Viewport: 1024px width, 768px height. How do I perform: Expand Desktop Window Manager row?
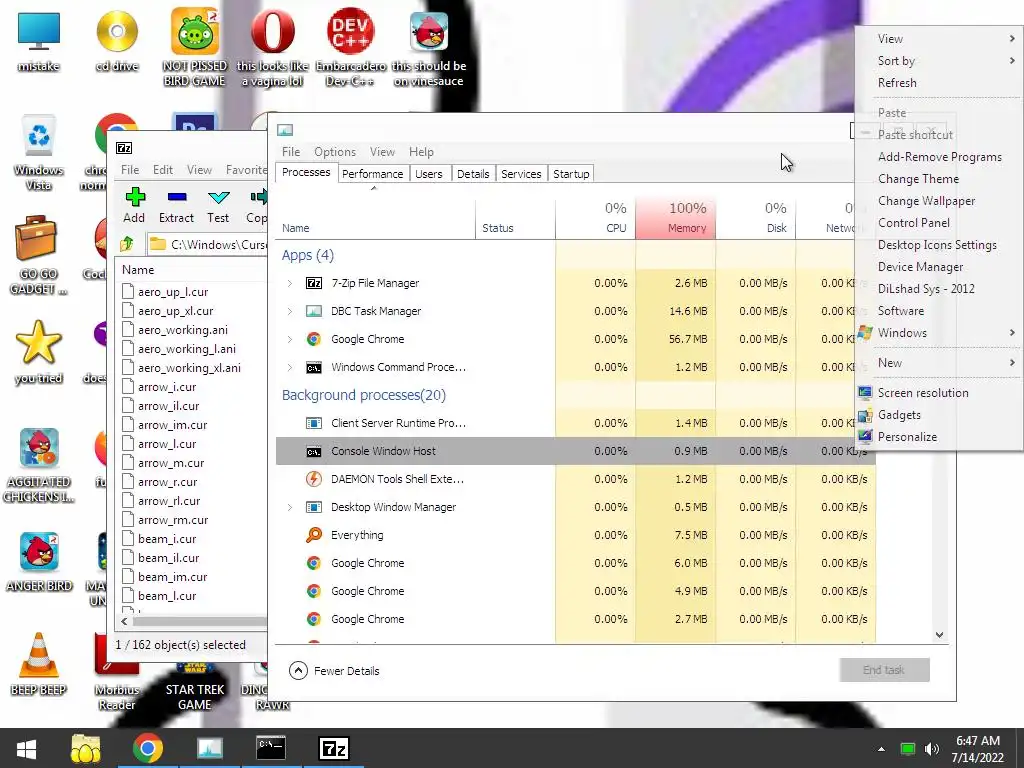tap(289, 507)
